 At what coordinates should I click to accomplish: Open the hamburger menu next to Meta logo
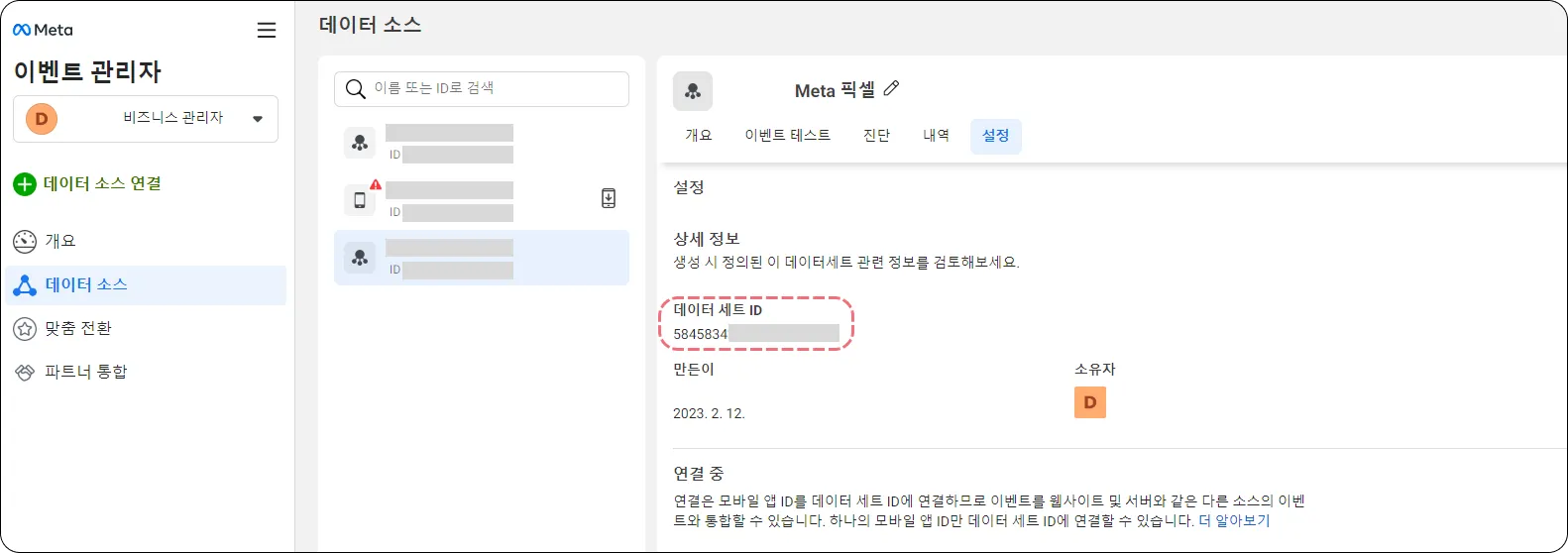pyautogui.click(x=267, y=31)
